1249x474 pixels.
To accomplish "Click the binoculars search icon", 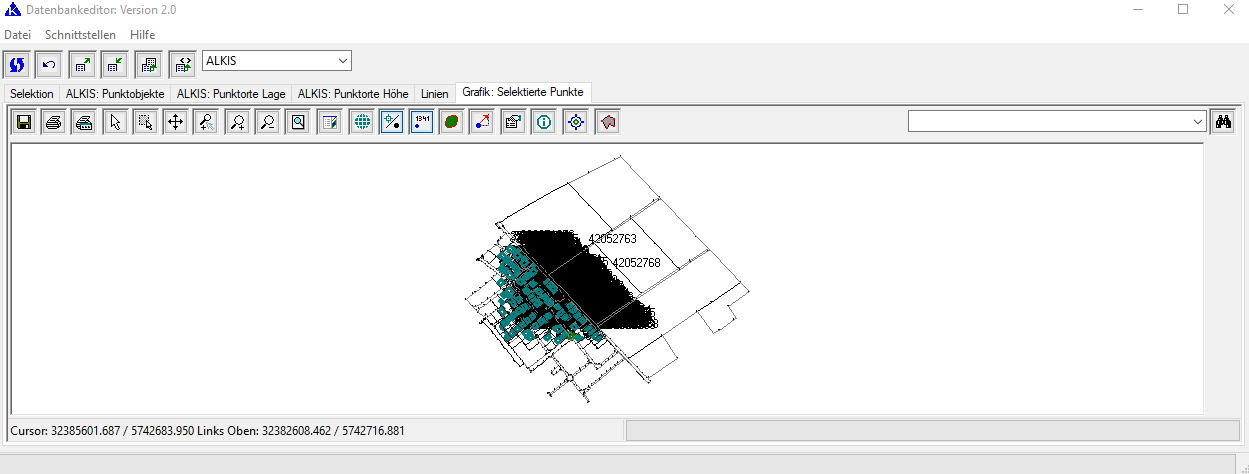I will [1222, 121].
